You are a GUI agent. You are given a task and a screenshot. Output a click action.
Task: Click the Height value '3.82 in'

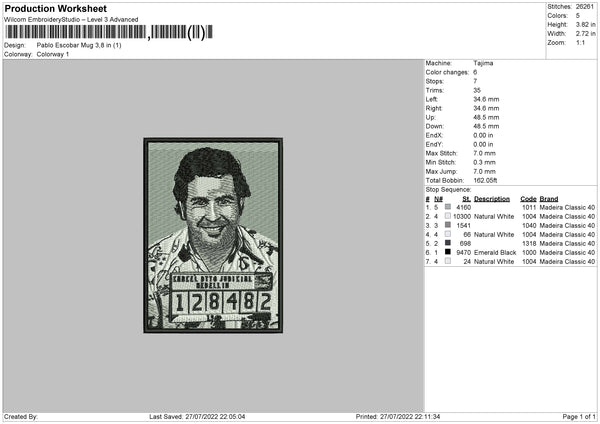pos(585,24)
